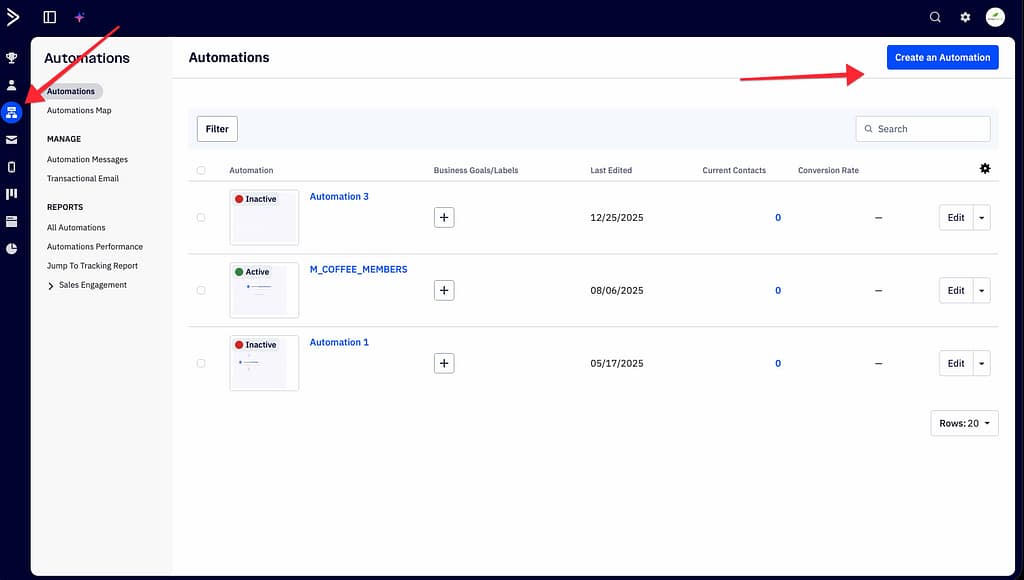Click the envelope Campaigns icon in sidebar

(x=12, y=140)
